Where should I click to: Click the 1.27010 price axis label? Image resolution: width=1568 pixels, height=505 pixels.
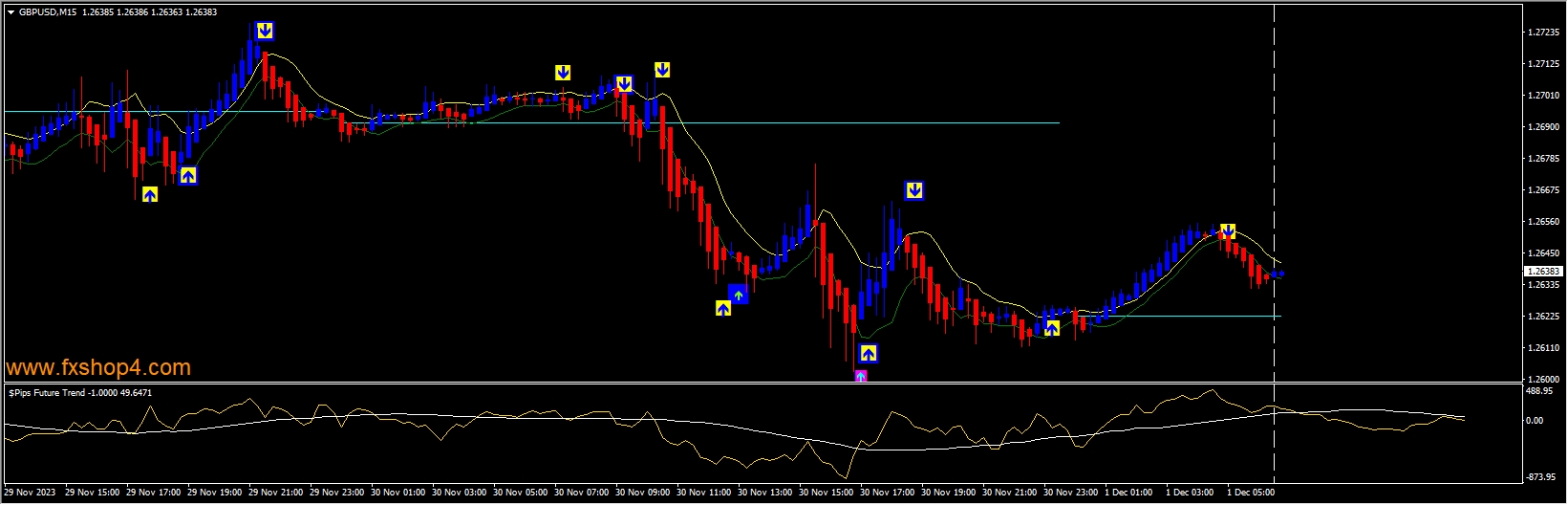[1543, 96]
